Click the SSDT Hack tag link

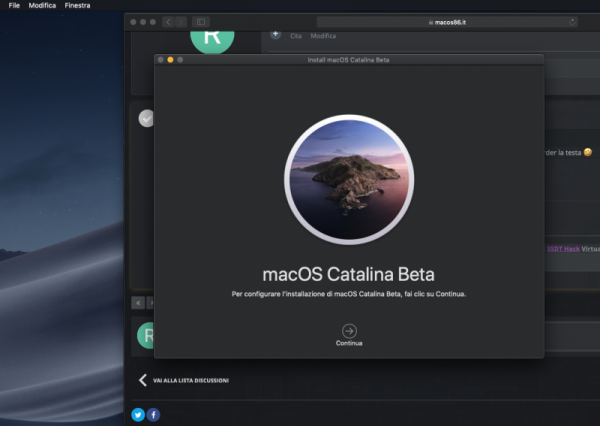(563, 249)
